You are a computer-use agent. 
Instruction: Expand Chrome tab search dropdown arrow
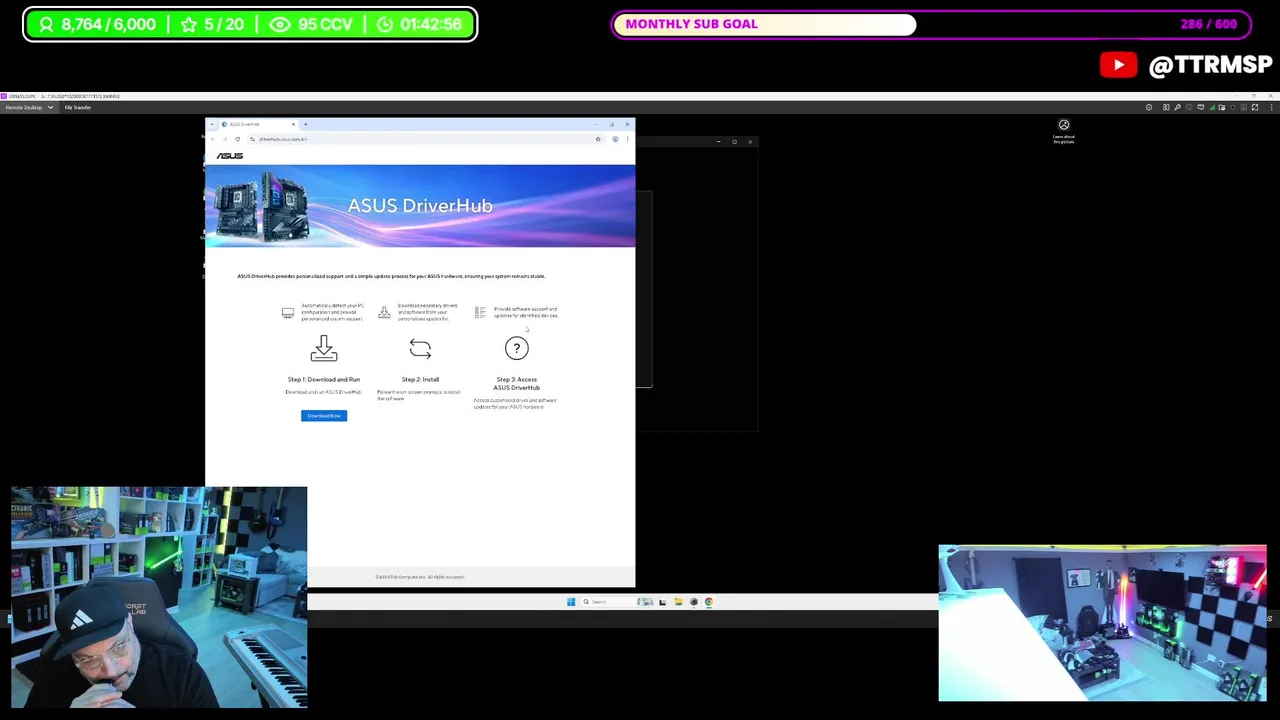(212, 124)
